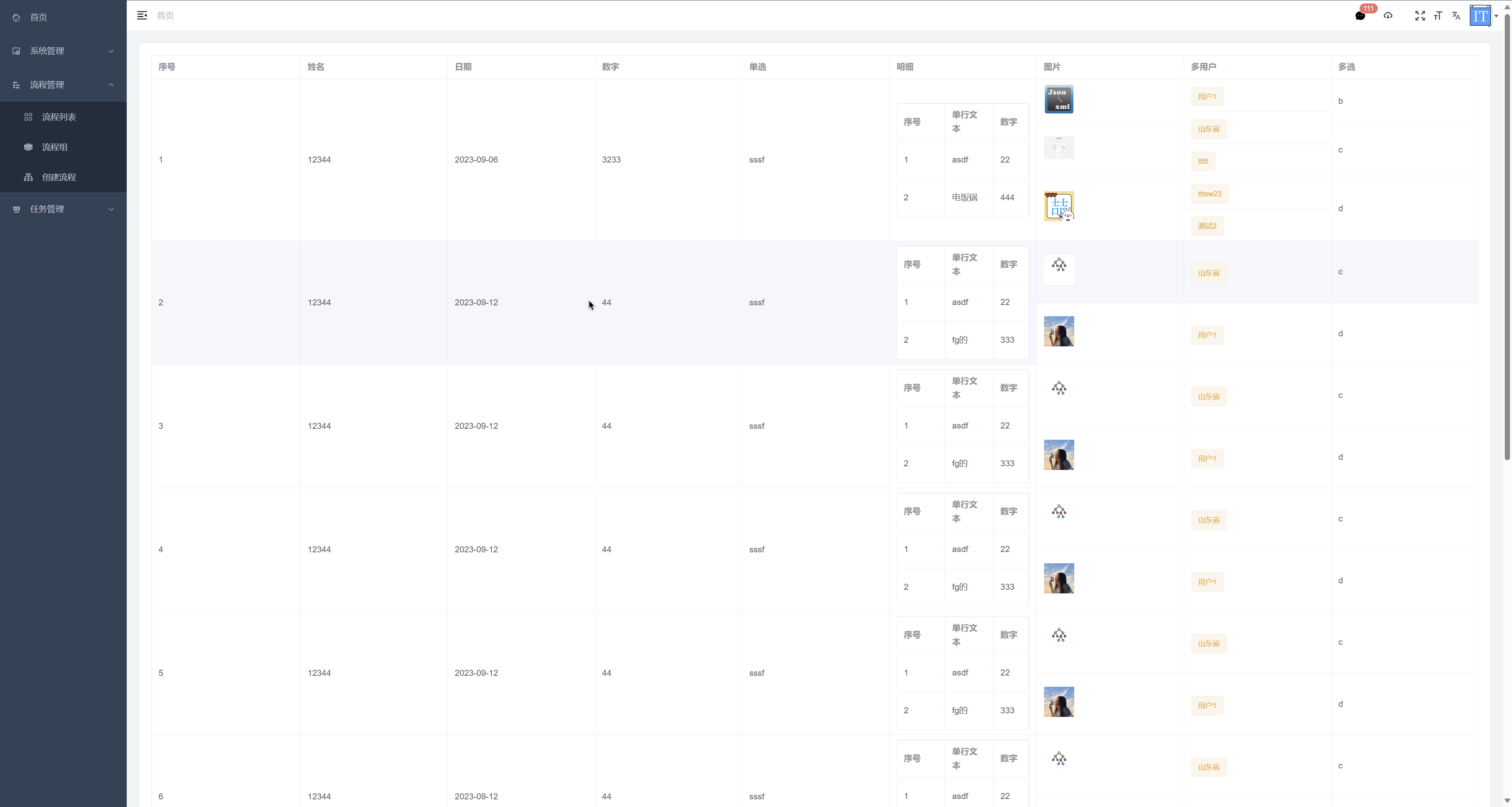Click the 系统管理 sidebar icon

point(16,51)
